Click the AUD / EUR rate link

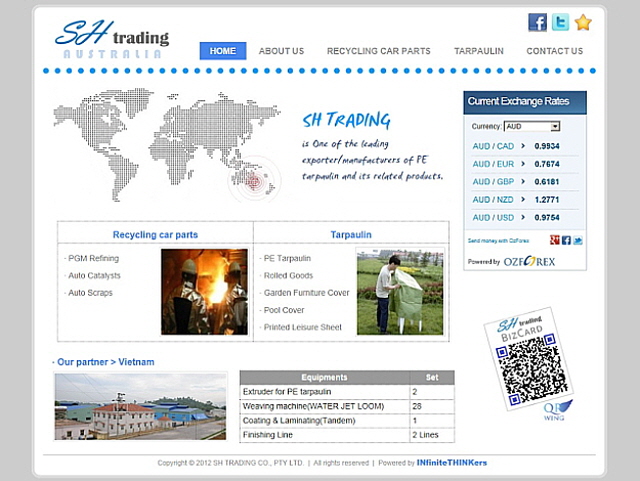493,164
